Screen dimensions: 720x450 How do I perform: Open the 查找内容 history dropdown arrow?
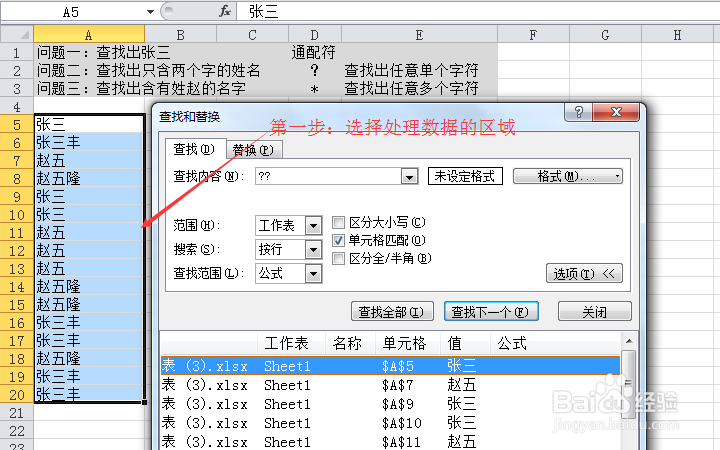[409, 176]
